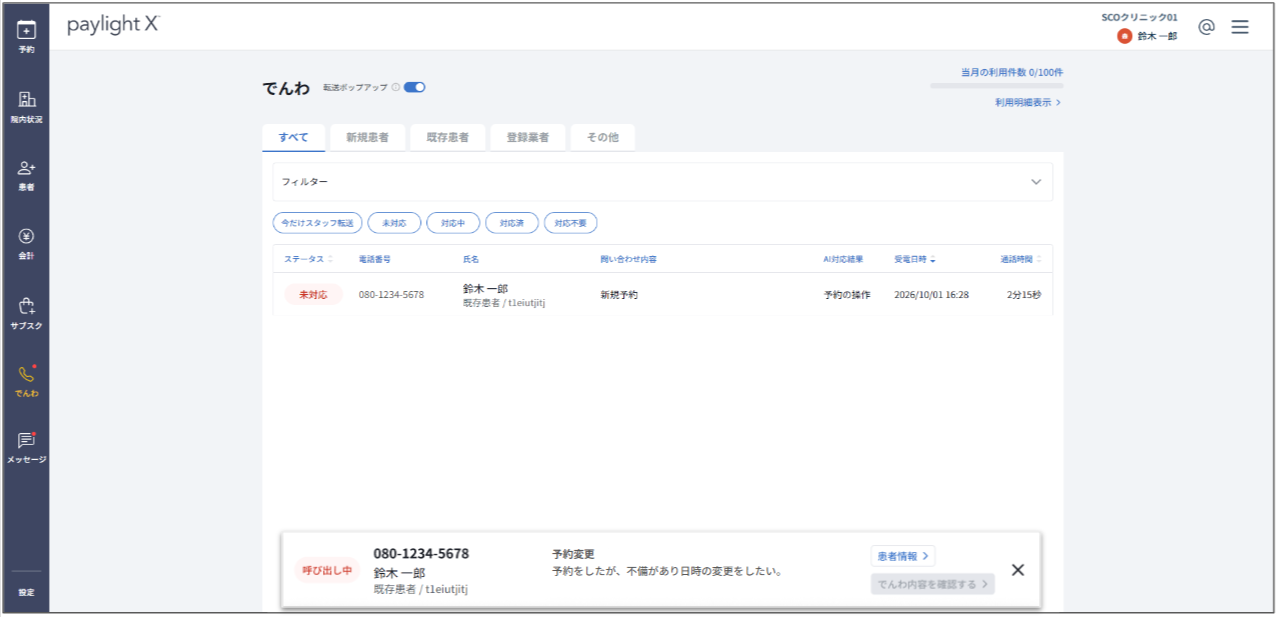Screen dimensions: 1279x617
Task: Open 院内状況 building icon in sidebar
Action: [x=26, y=100]
